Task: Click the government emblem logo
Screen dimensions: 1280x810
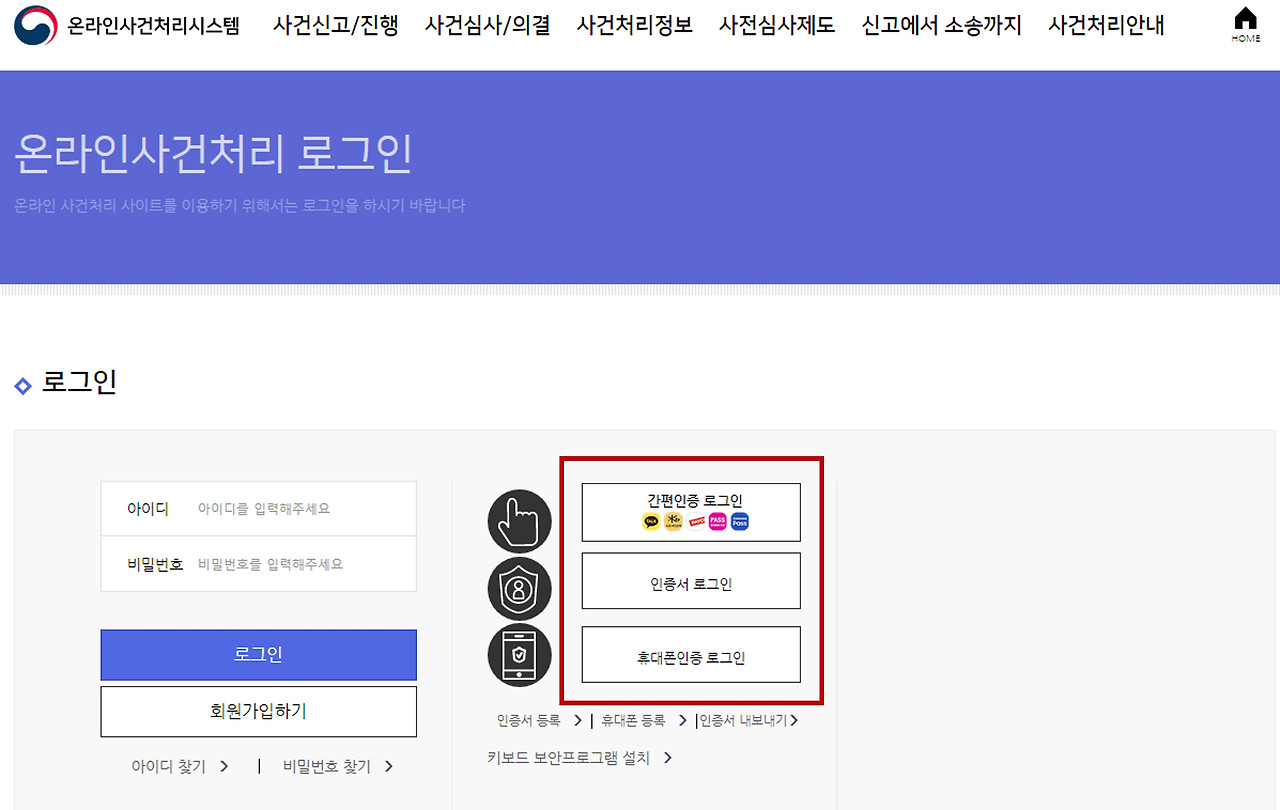Action: click(38, 24)
